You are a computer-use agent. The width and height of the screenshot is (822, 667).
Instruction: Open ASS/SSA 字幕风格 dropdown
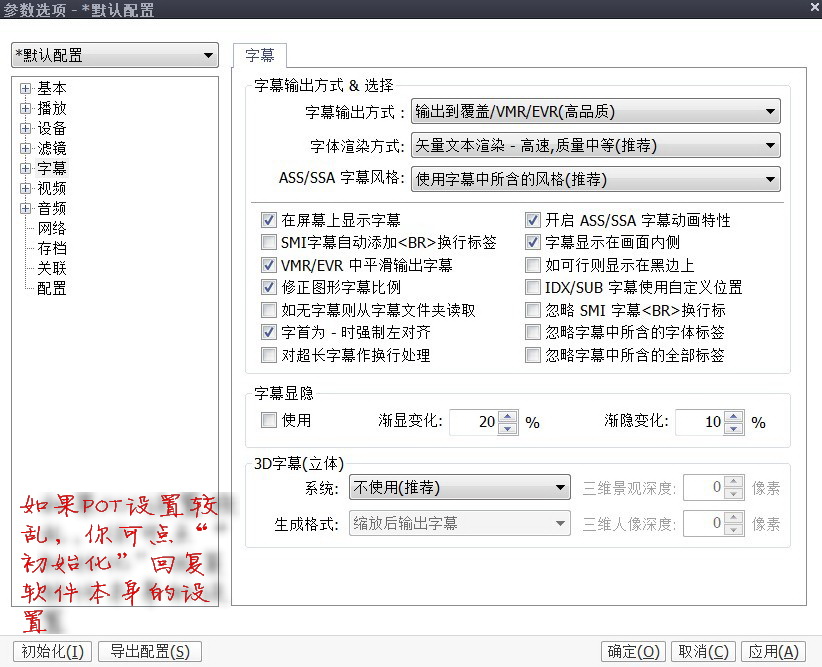coord(595,180)
